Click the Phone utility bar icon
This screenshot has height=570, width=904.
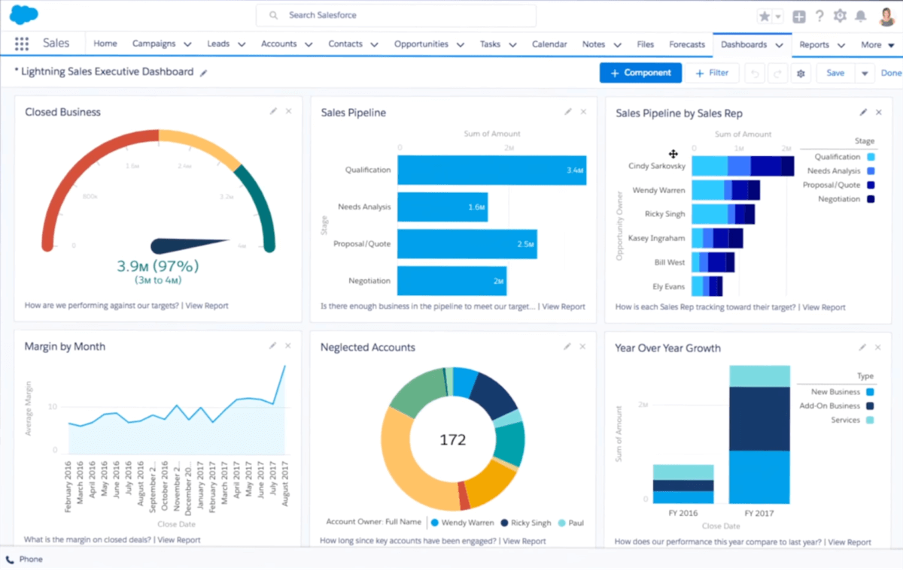[10, 560]
